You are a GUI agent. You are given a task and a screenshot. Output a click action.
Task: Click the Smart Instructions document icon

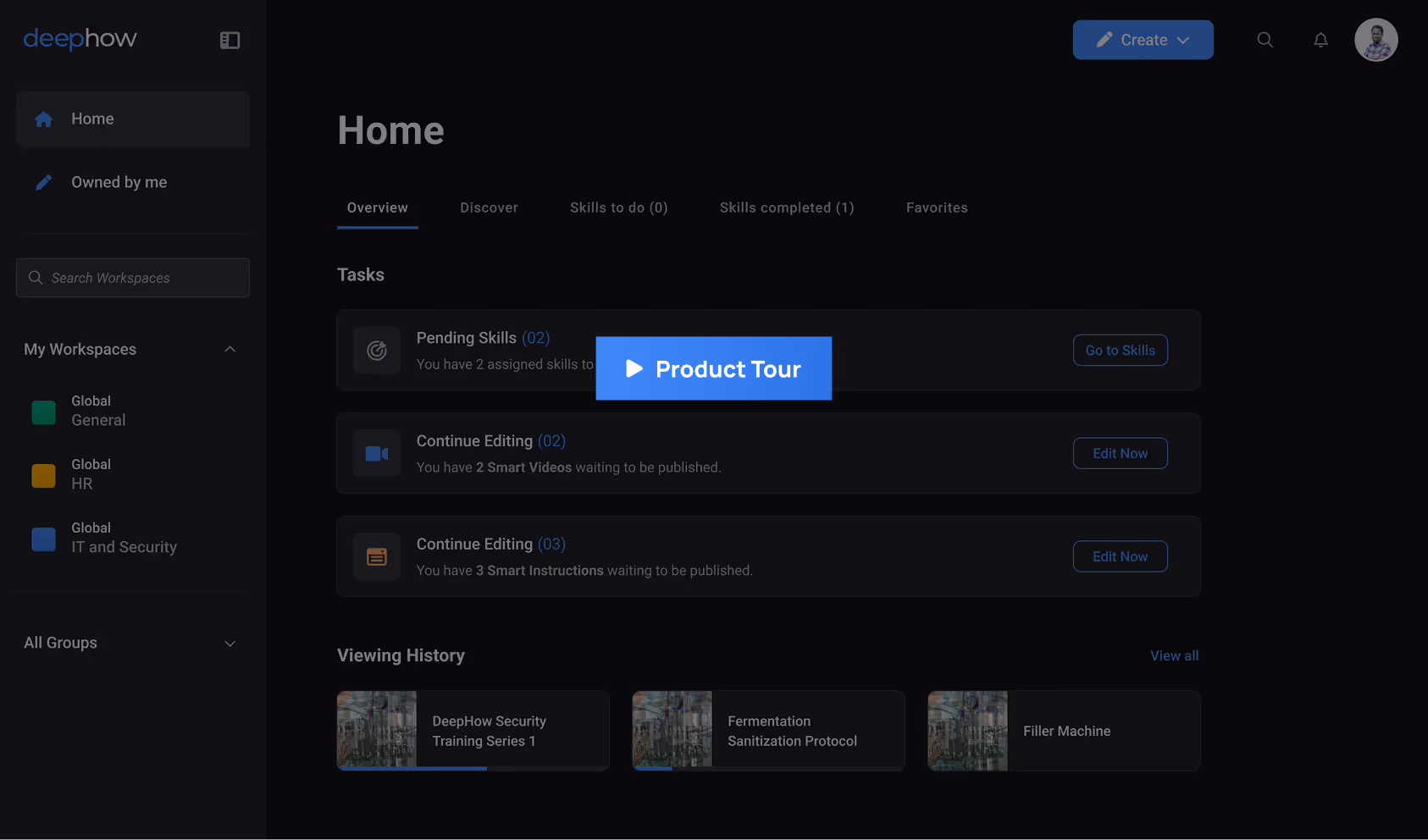click(x=377, y=557)
